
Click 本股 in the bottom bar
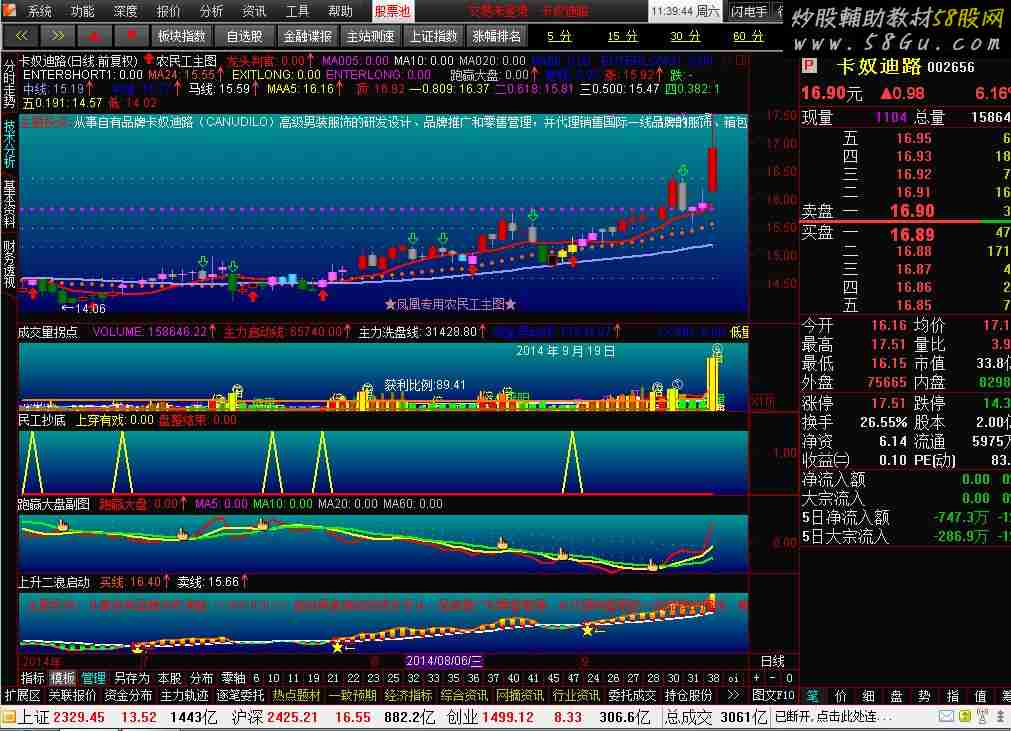(170, 678)
